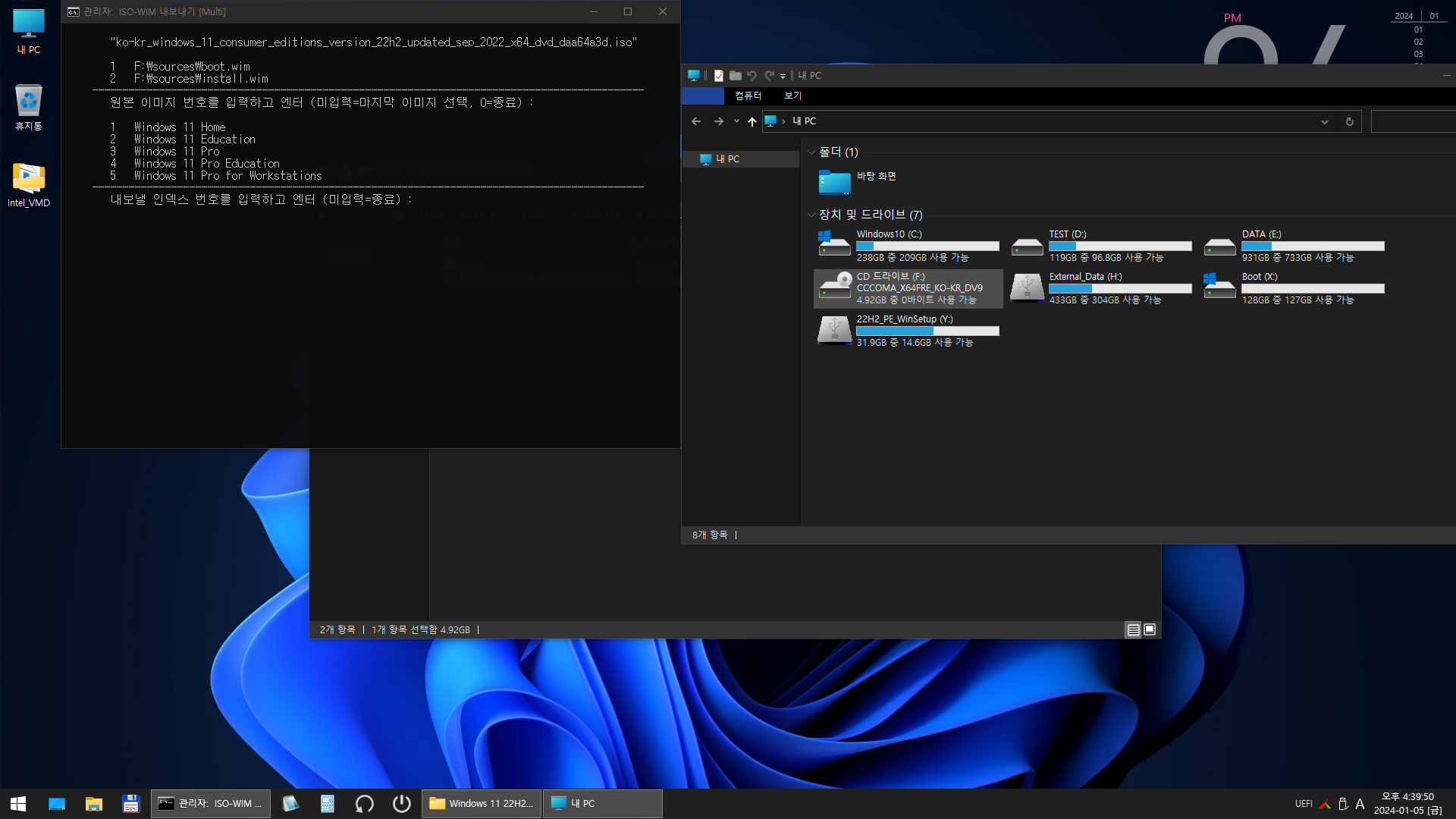Viewport: 1456px width, 819px height.
Task: Open the Intel_VMD desktop folder icon
Action: [29, 185]
